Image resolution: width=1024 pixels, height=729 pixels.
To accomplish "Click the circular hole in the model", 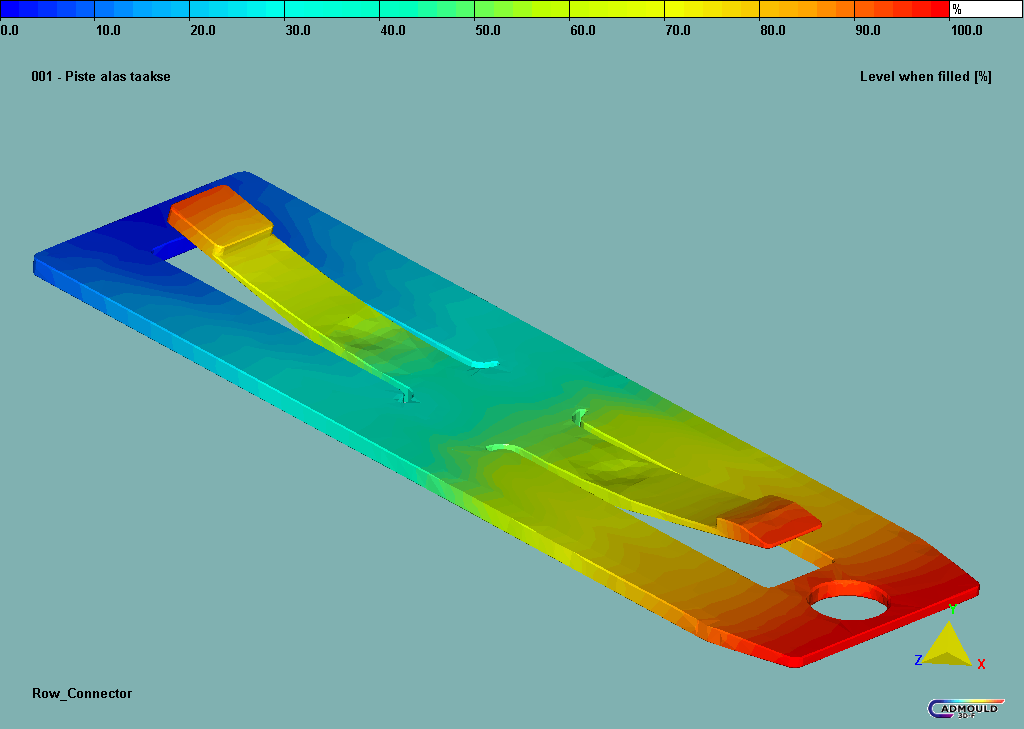I will 849,603.
